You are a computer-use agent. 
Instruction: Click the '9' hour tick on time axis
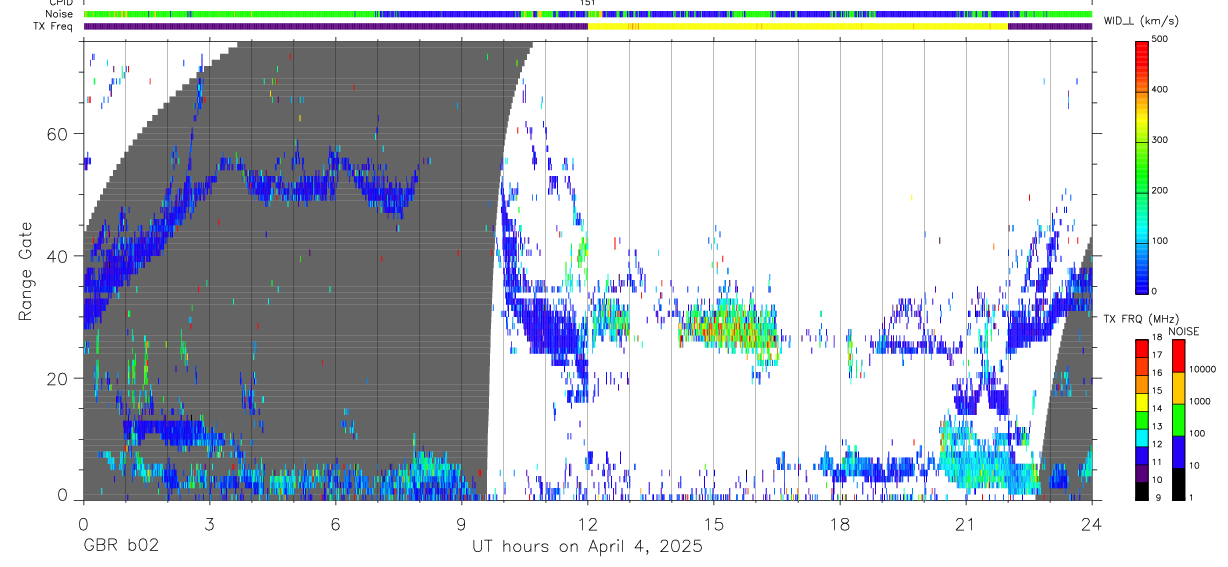[x=461, y=525]
